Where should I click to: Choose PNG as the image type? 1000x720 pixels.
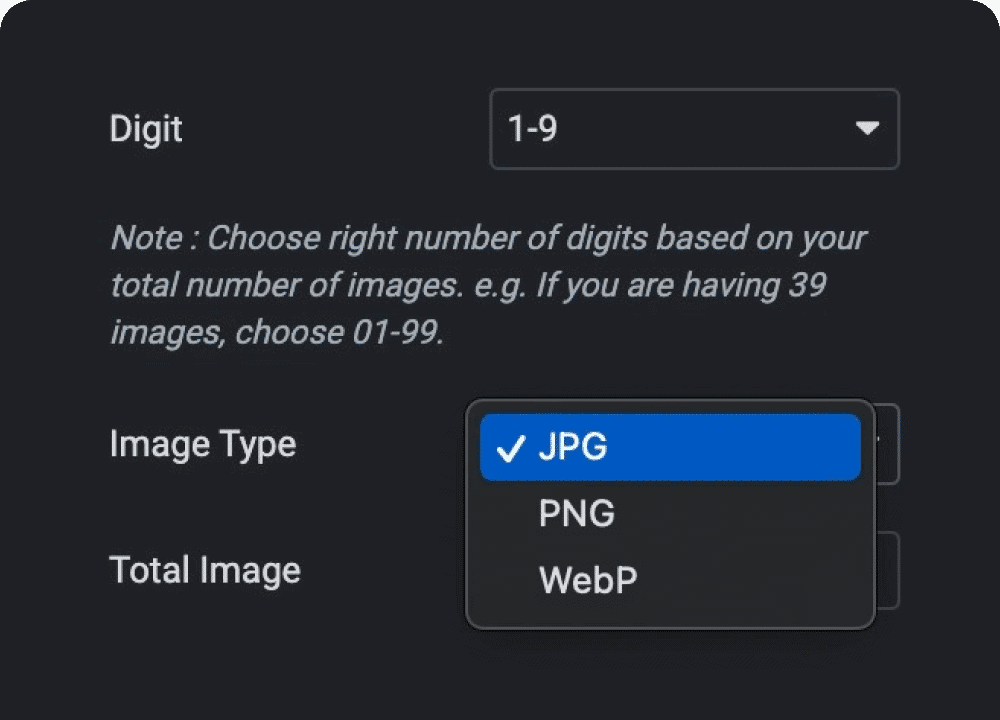[576, 514]
